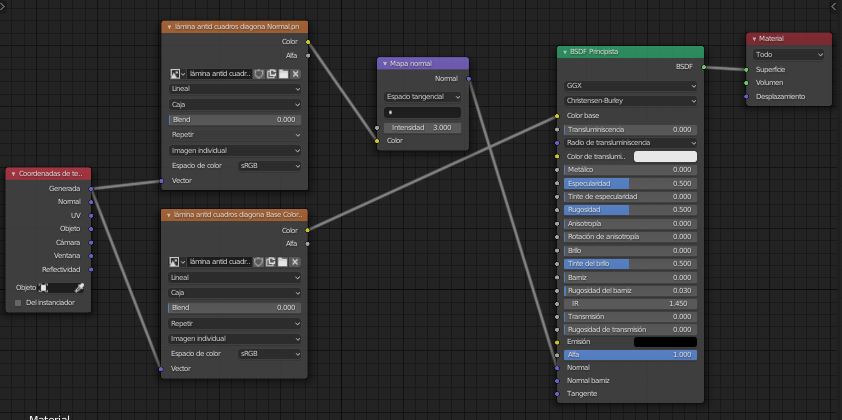The width and height of the screenshot is (842, 420).
Task: Click new image copy icon in Normal texture node
Action: [271, 74]
